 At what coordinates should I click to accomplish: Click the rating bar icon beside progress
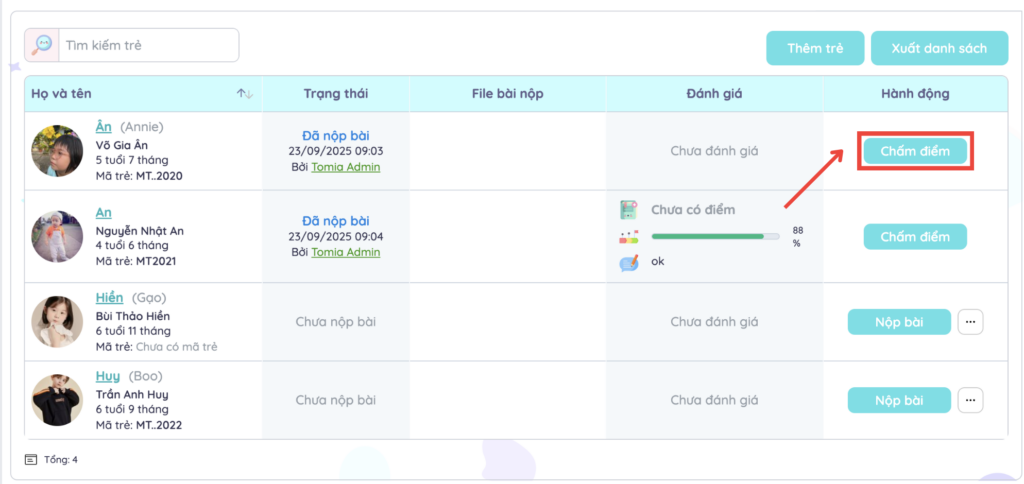628,237
